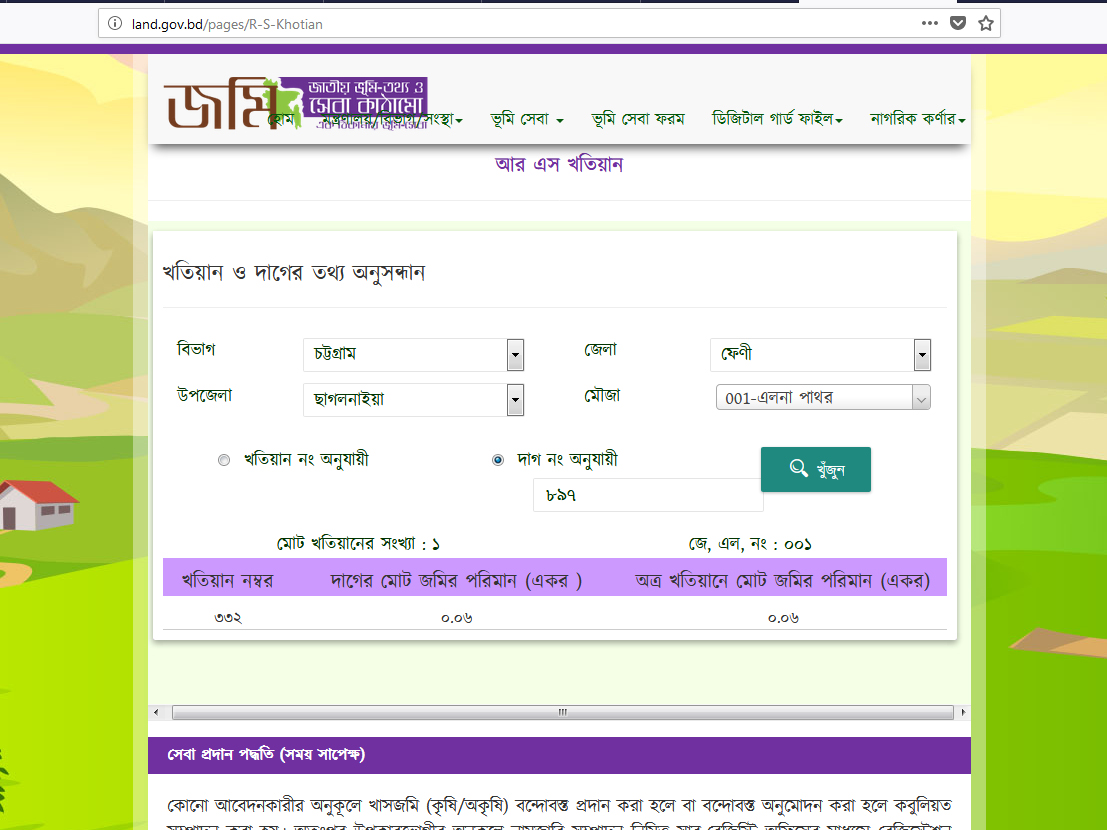This screenshot has width=1107, height=830.
Task: Click horizontal scrollbar right arrow
Action: pos(963,712)
